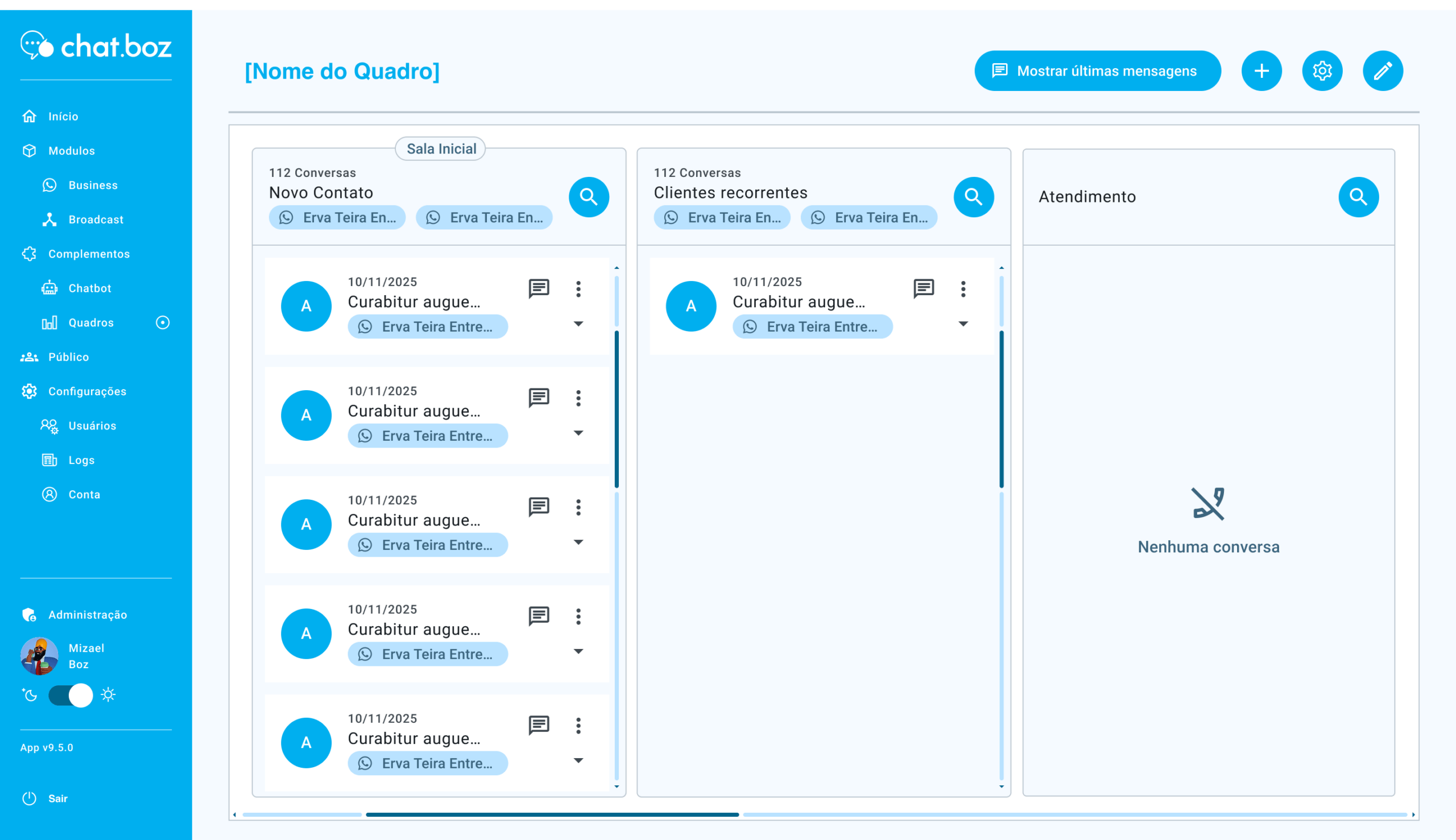Click the radio indicator beside Quadros

pos(163,322)
